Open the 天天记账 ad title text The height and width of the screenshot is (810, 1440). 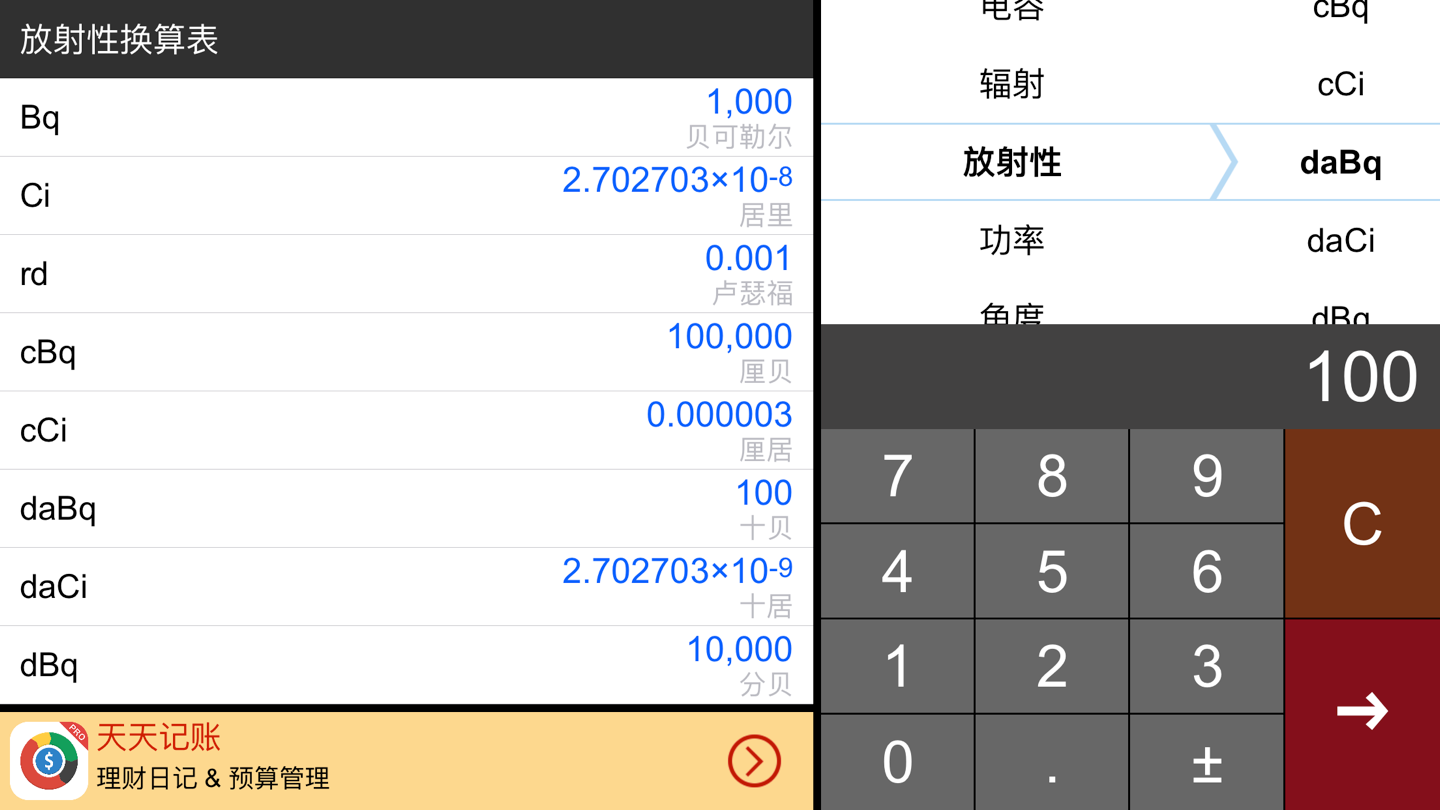click(158, 738)
